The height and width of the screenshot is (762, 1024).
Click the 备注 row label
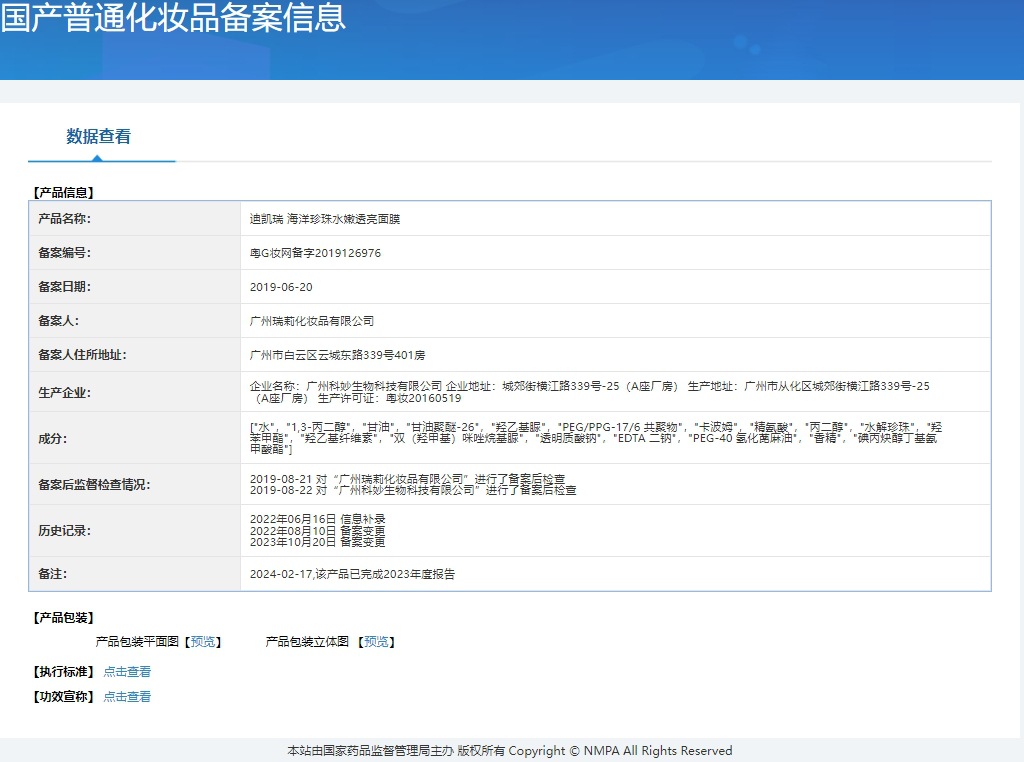pyautogui.click(x=52, y=574)
